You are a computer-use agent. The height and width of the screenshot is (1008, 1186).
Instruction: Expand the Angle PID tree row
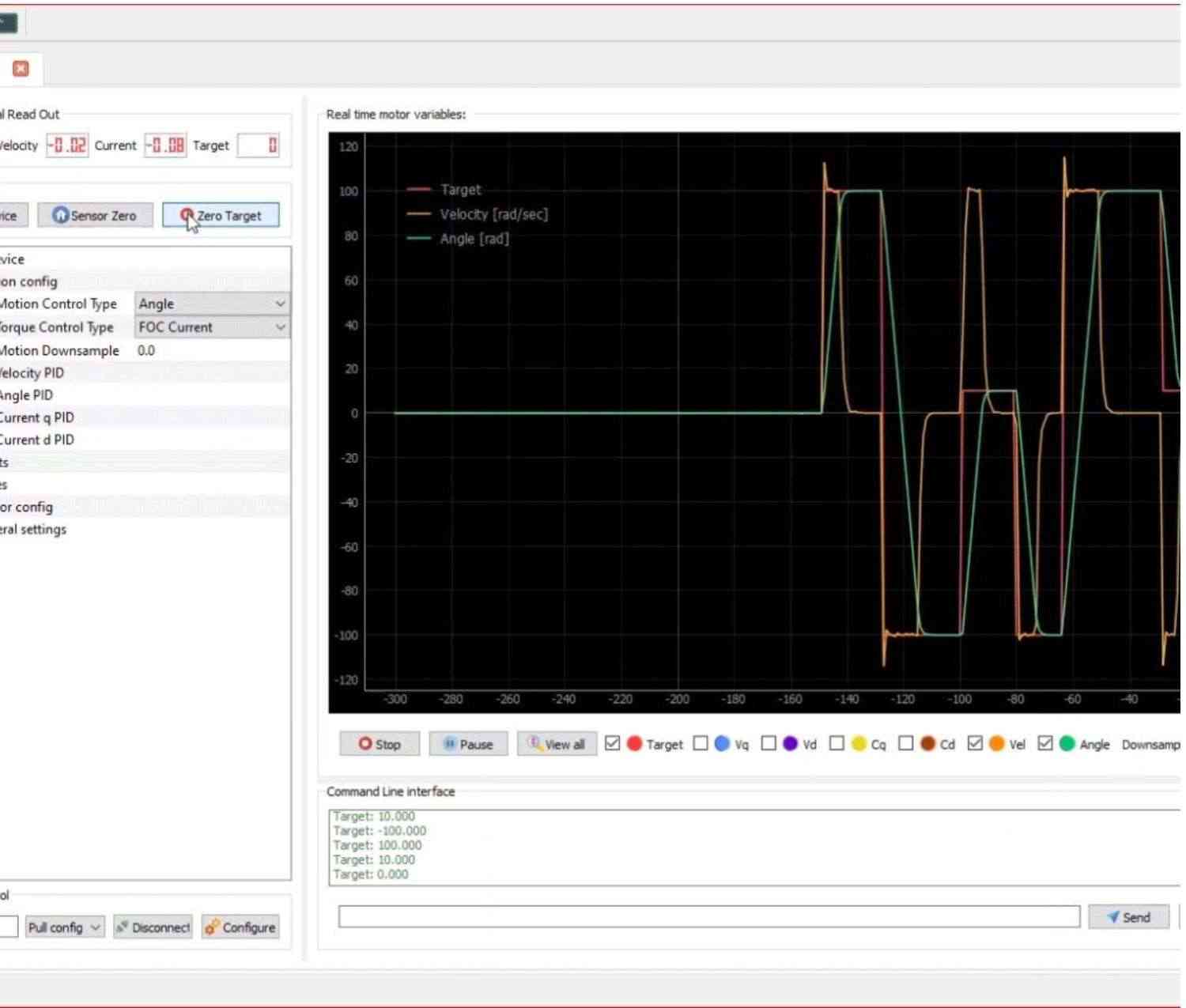[145, 395]
